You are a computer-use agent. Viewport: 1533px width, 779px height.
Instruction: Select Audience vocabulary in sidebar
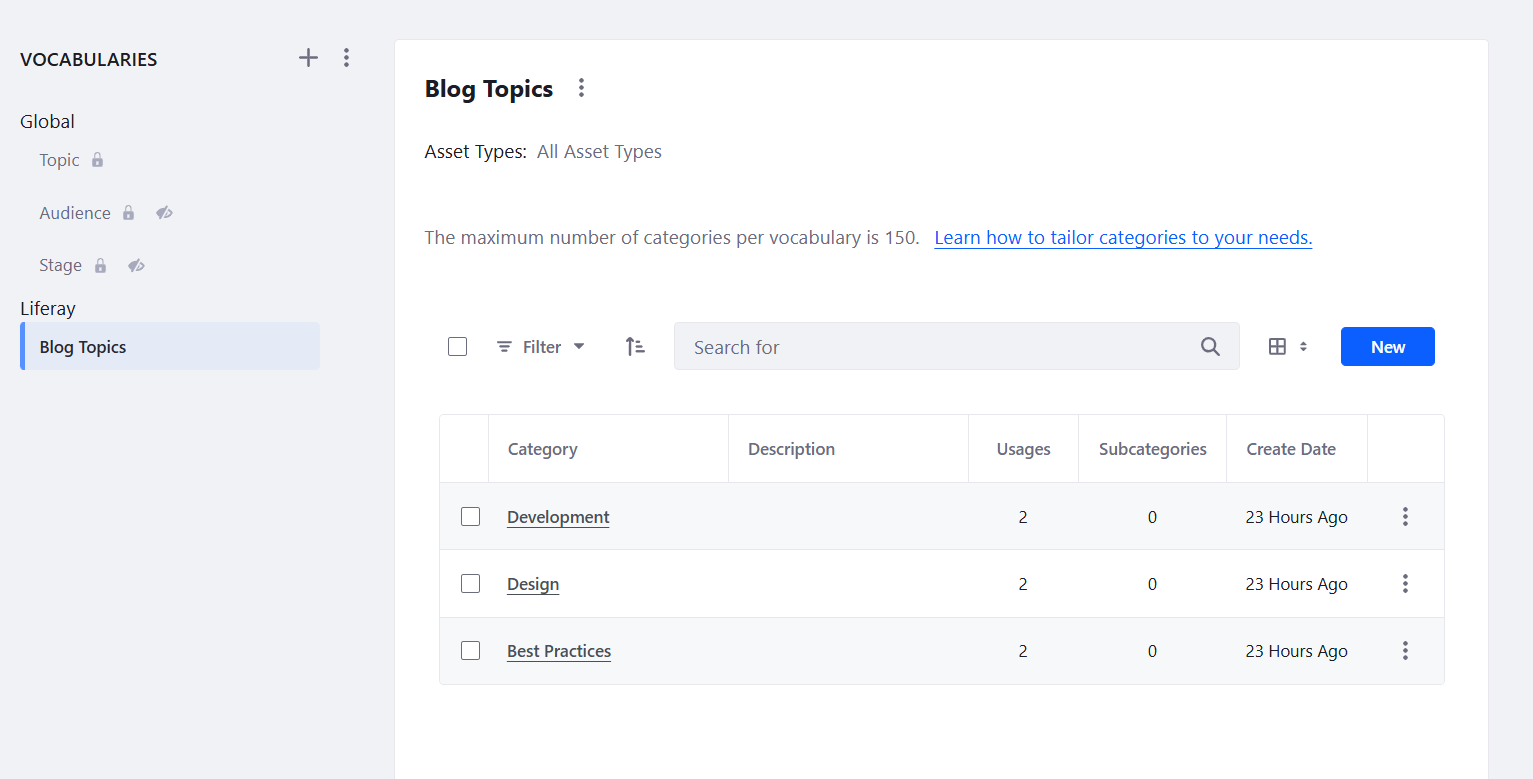pos(75,213)
